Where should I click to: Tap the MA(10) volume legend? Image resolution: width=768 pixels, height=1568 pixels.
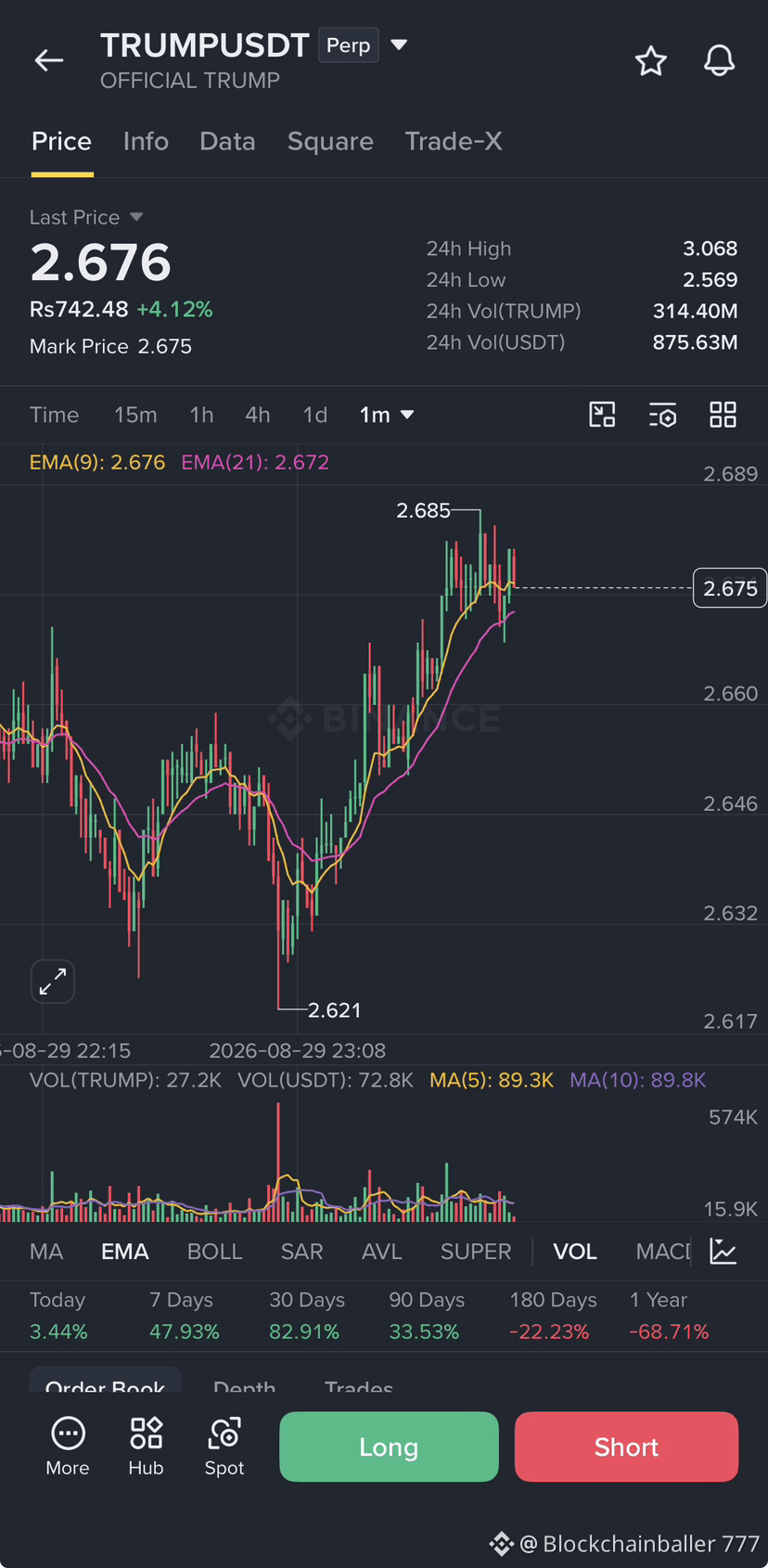tap(637, 1080)
